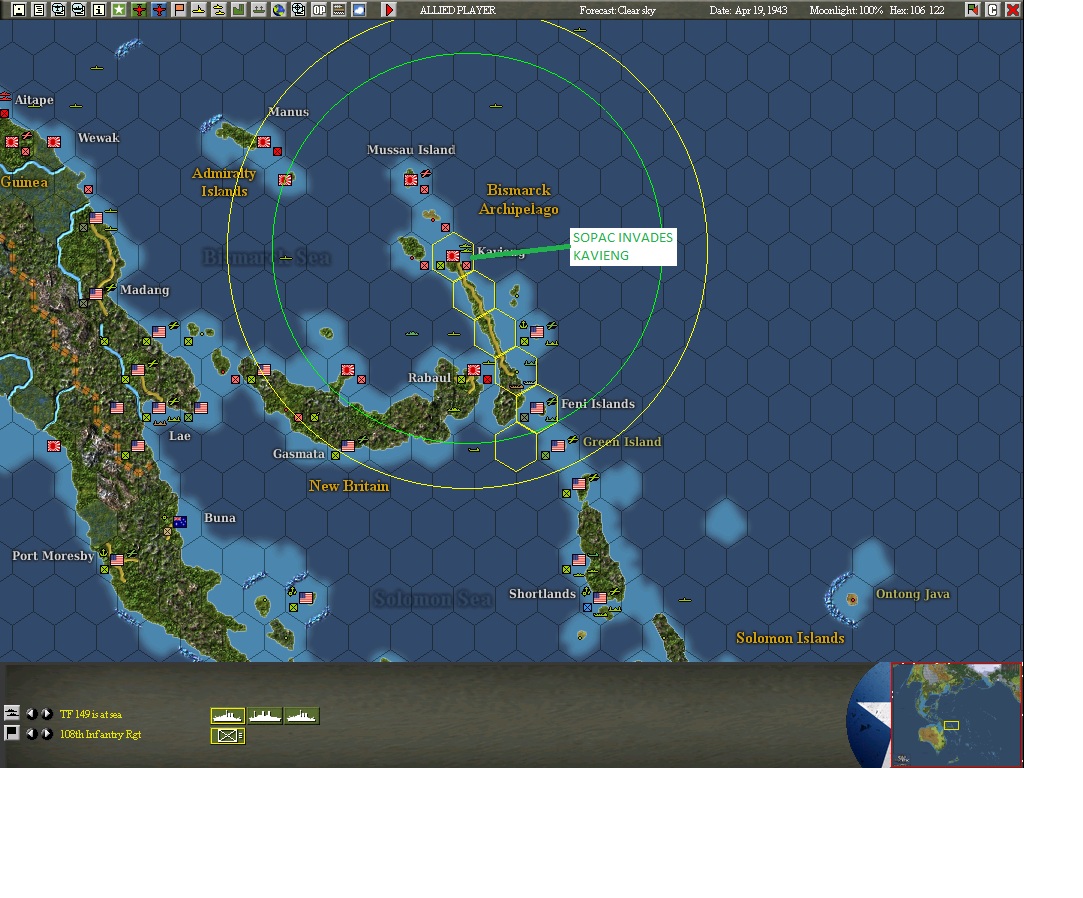Image resolution: width=1083 pixels, height=898 pixels.
Task: Click the globe toolbar icon
Action: 278,10
